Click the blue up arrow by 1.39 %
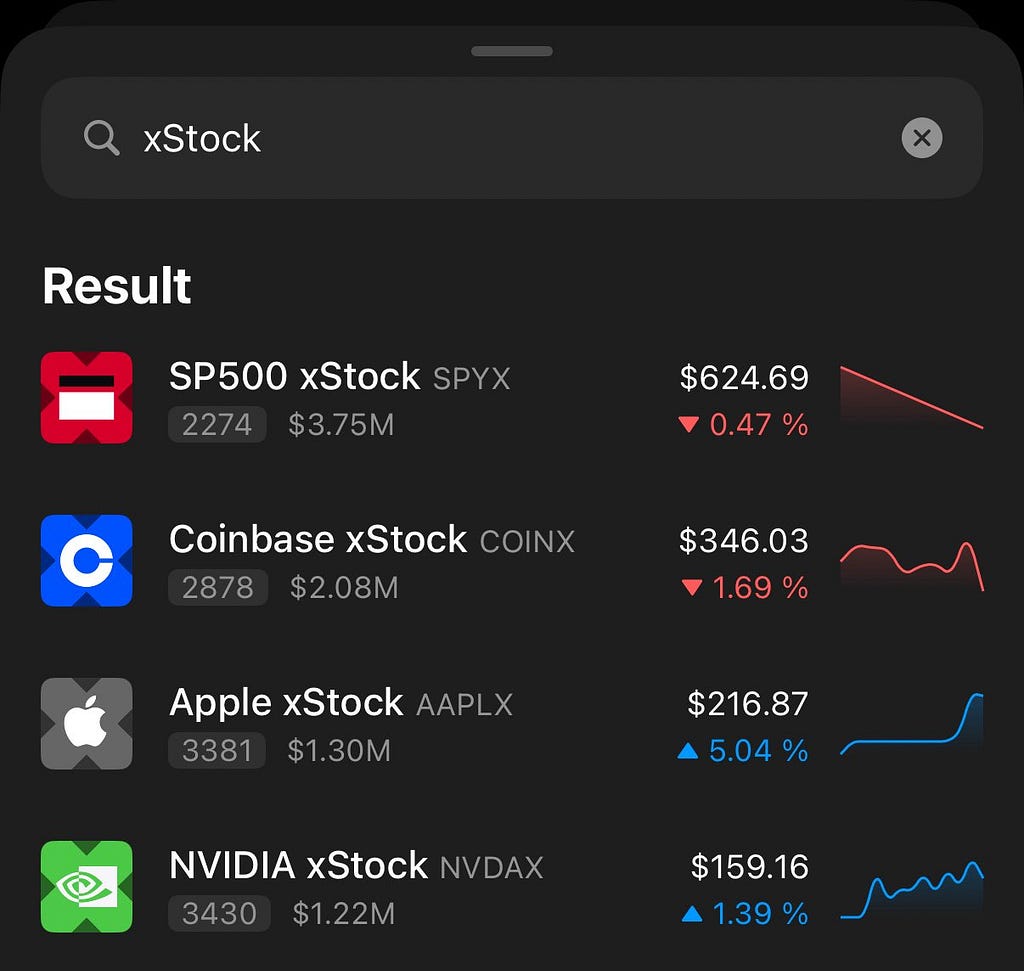 click(x=692, y=913)
